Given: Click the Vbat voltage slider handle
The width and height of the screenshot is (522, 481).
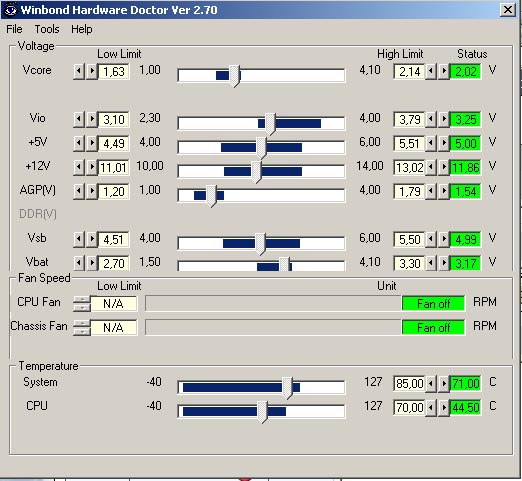Looking at the screenshot, I should [x=284, y=264].
